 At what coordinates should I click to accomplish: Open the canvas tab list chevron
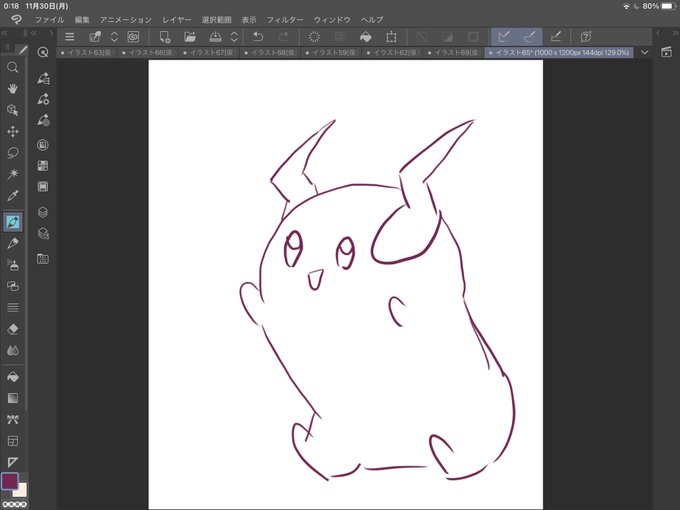point(645,52)
